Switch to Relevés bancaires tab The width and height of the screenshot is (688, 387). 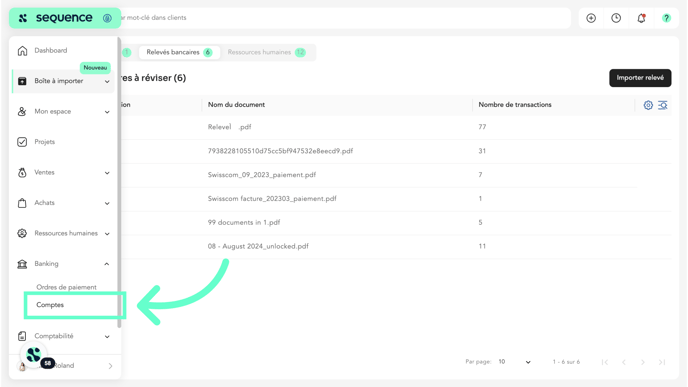coord(179,52)
